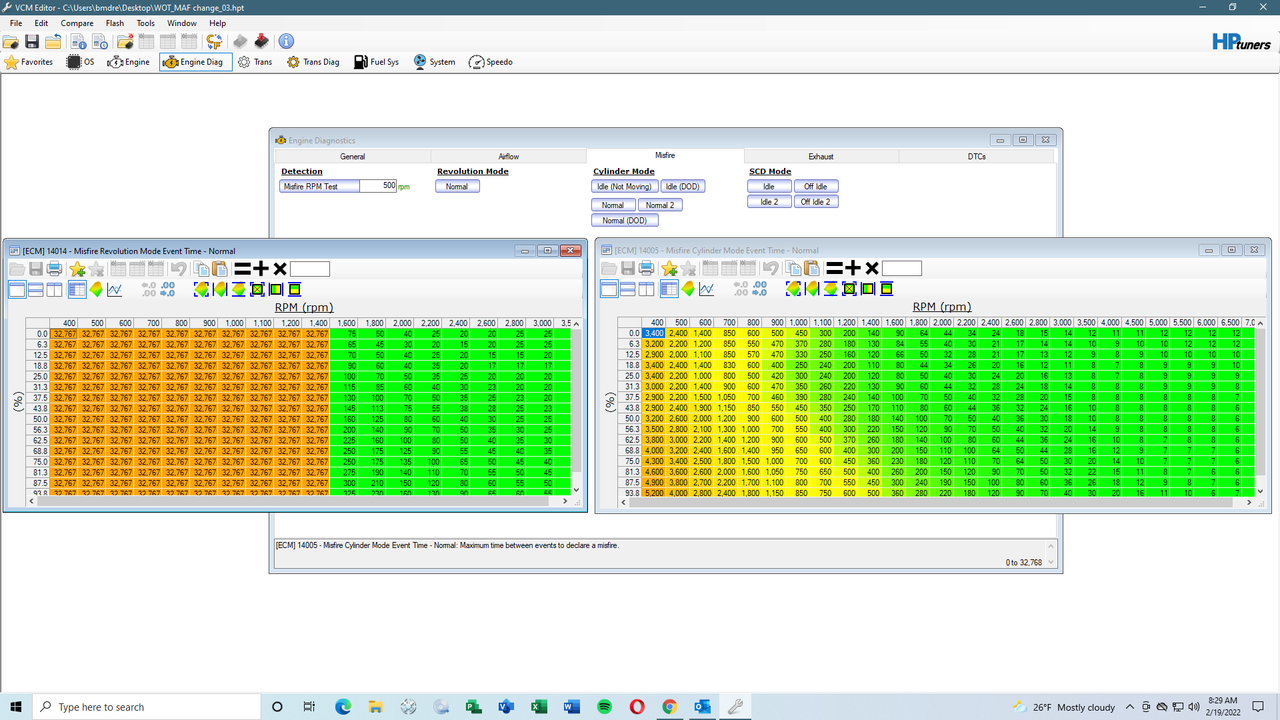This screenshot has width=1280, height=720.
Task: Switch to the Airflow tab
Action: point(509,156)
